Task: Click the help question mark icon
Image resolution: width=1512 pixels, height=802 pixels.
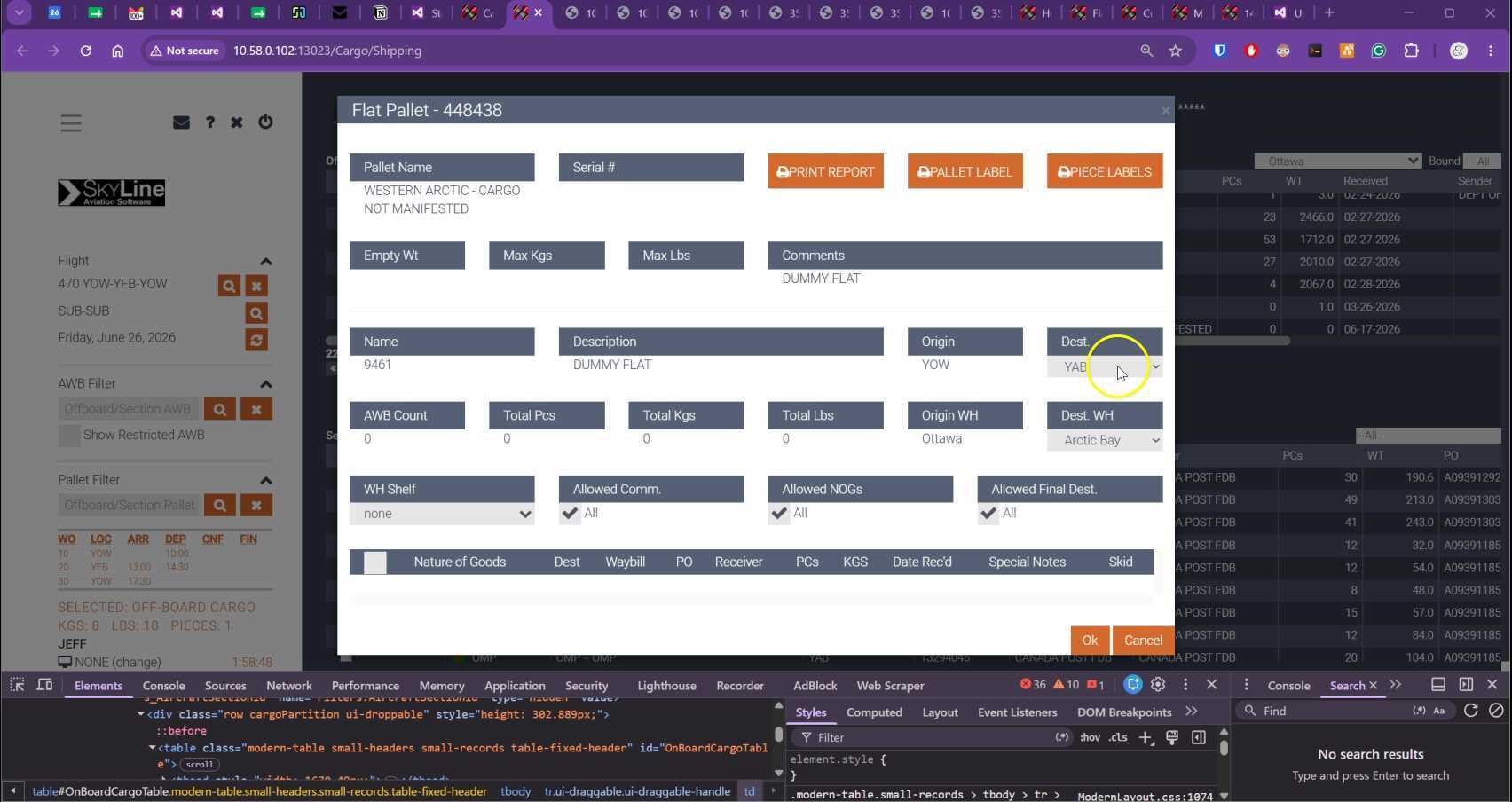Action: (210, 122)
